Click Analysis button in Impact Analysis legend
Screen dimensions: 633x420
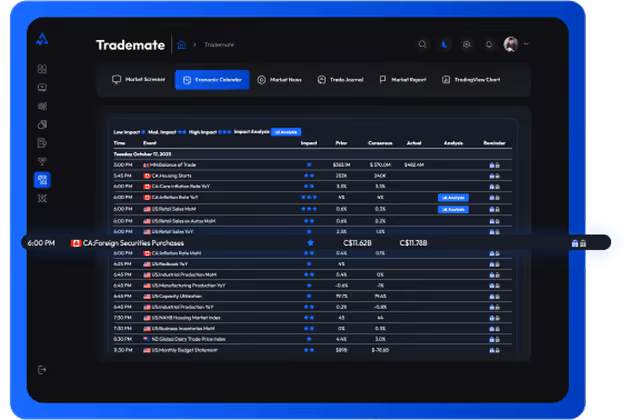tap(285, 132)
